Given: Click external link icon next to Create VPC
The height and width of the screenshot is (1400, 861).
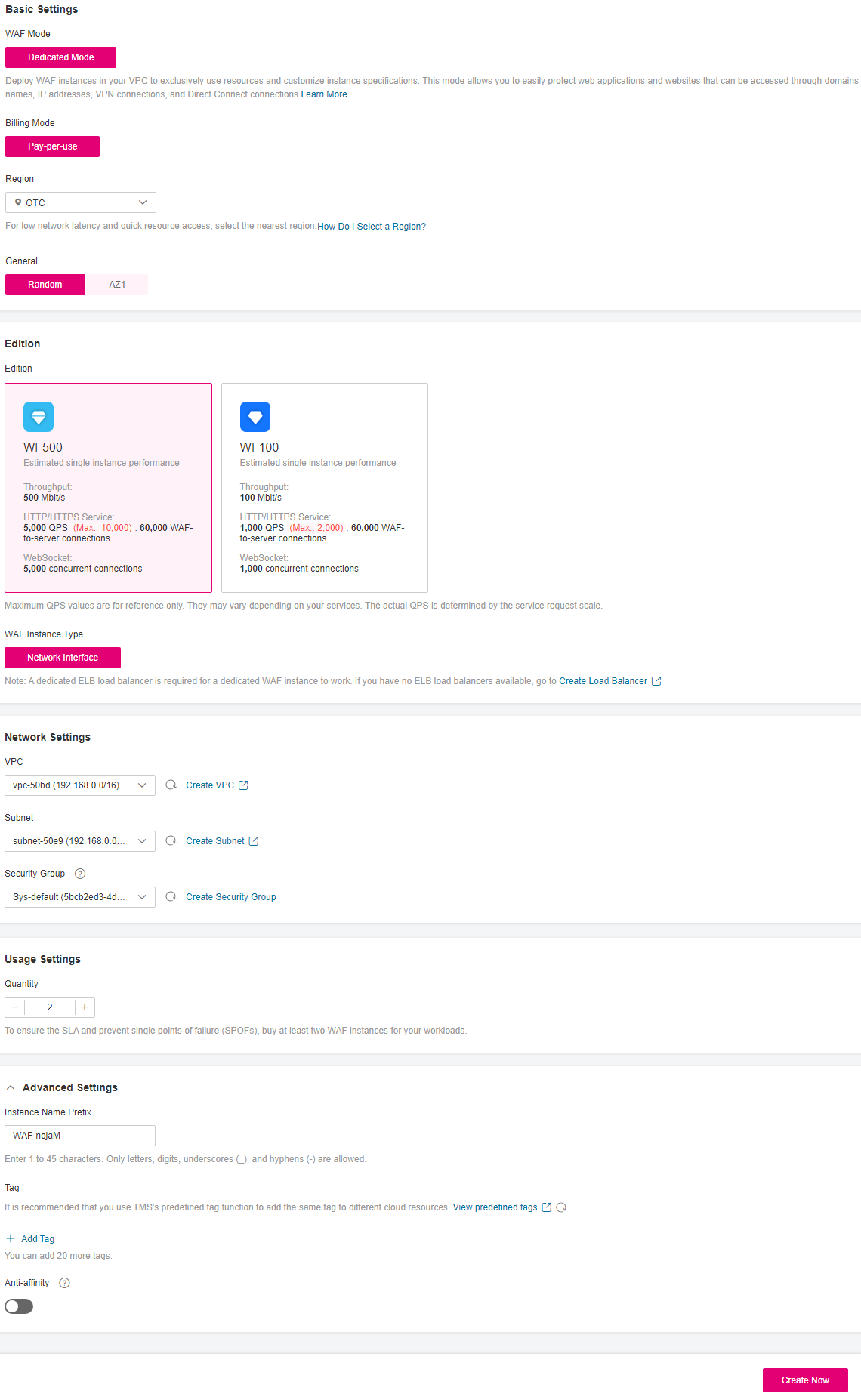Looking at the screenshot, I should [x=243, y=785].
